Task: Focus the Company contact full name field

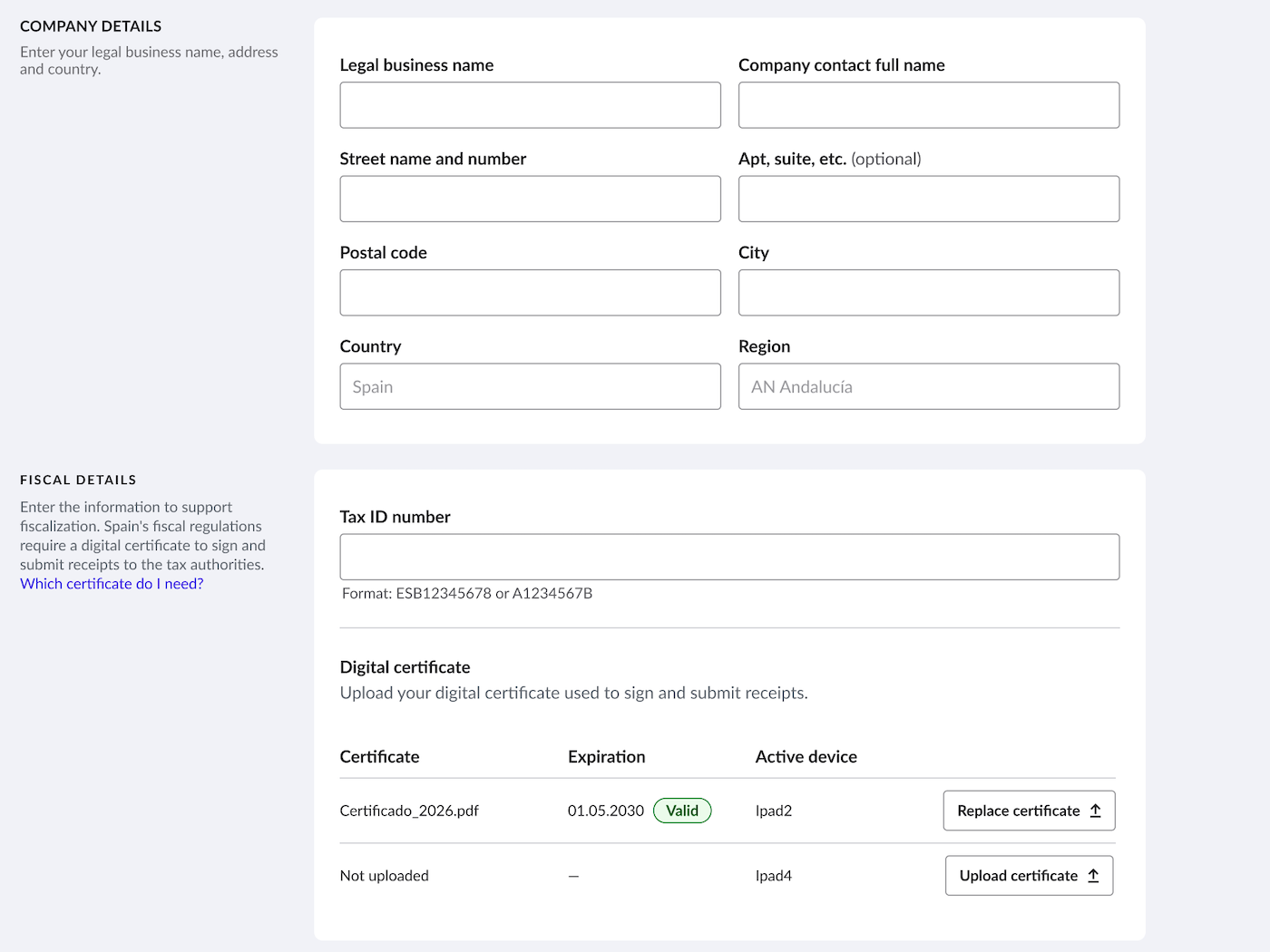Action: [929, 105]
